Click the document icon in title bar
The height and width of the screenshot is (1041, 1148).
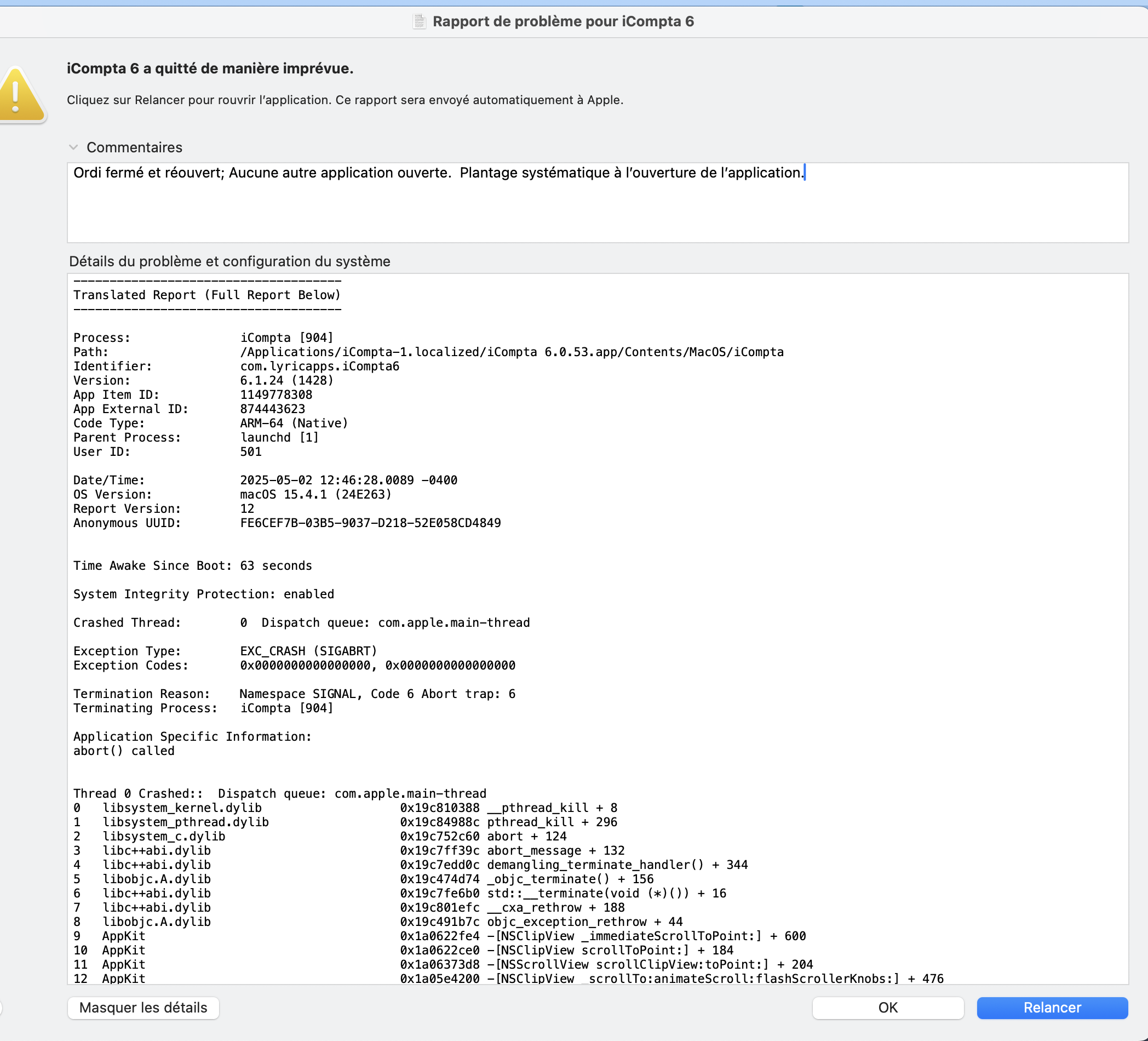(x=419, y=22)
